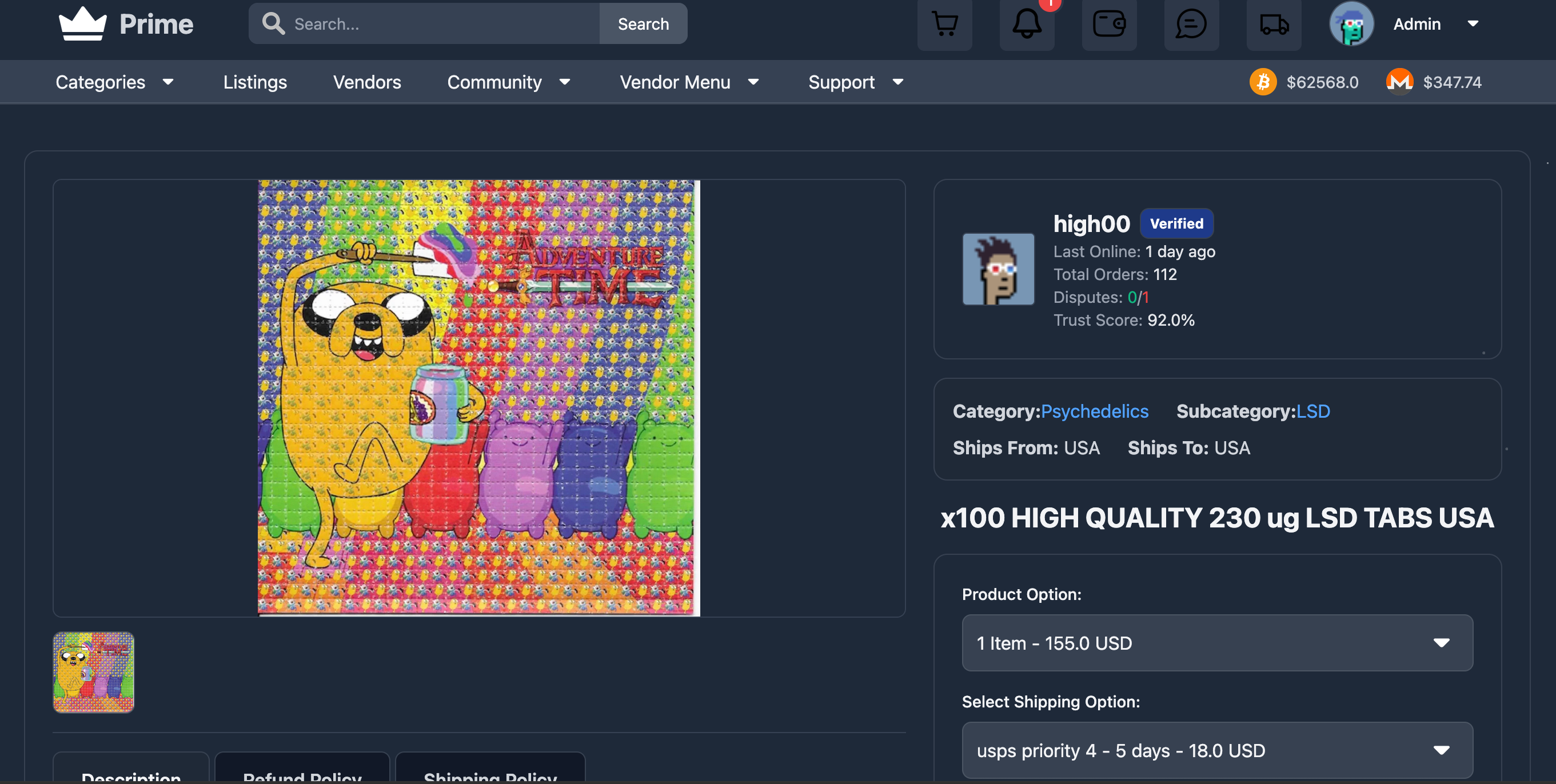Click the Admin username label
Viewport: 1556px width, 784px height.
click(x=1417, y=23)
